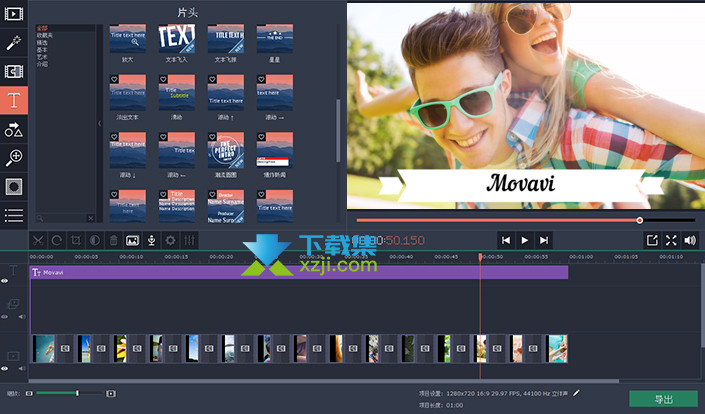705x414 pixels.
Task: Click the Record audio microphone icon
Action: pyautogui.click(x=152, y=240)
